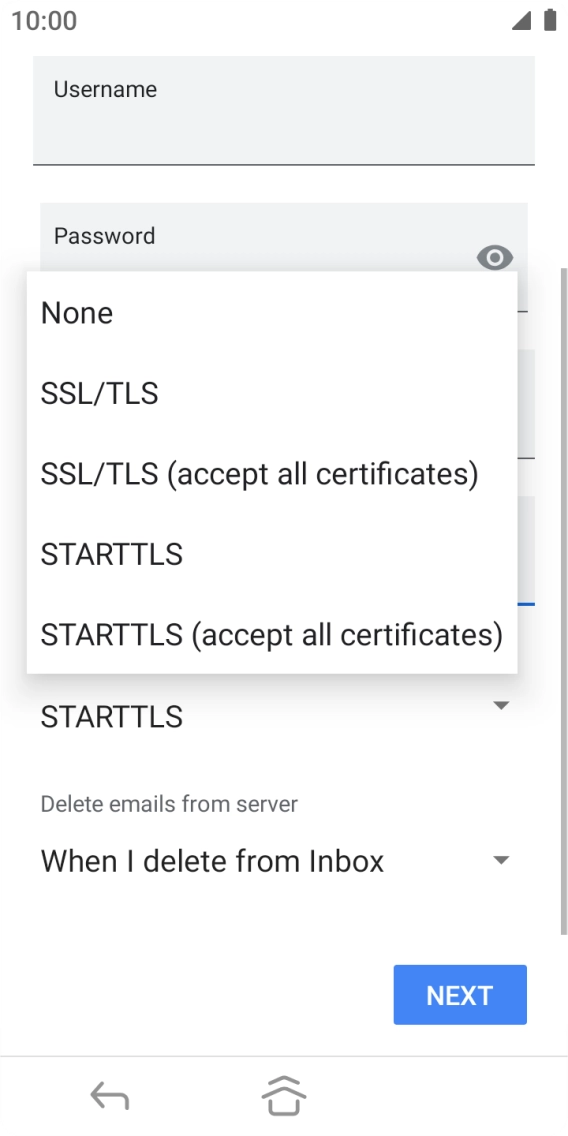Tap the home navigation icon

click(284, 1096)
